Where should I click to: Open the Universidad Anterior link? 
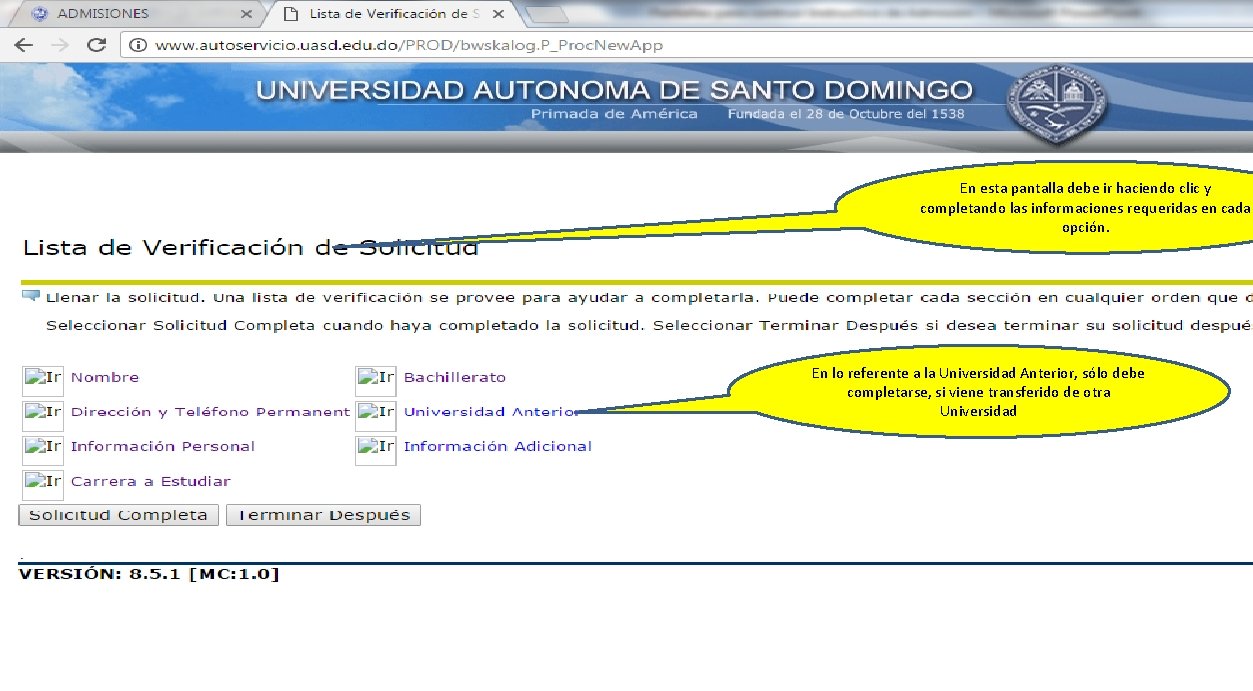tap(490, 412)
